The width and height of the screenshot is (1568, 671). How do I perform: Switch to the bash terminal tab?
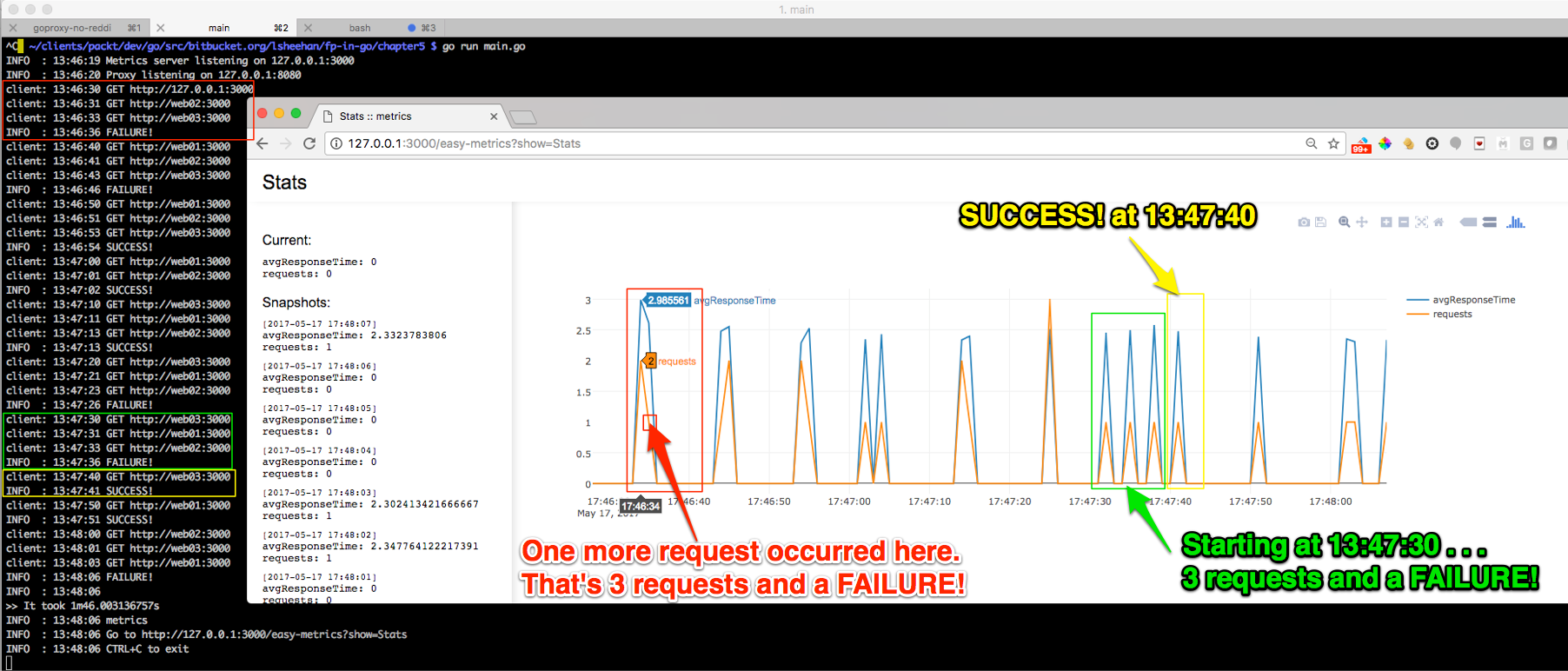point(360,28)
